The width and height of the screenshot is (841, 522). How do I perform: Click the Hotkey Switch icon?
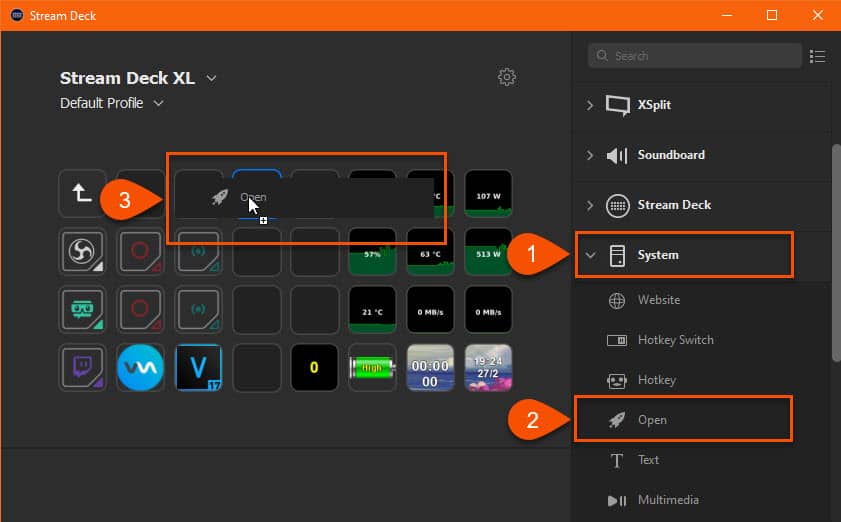pos(617,340)
